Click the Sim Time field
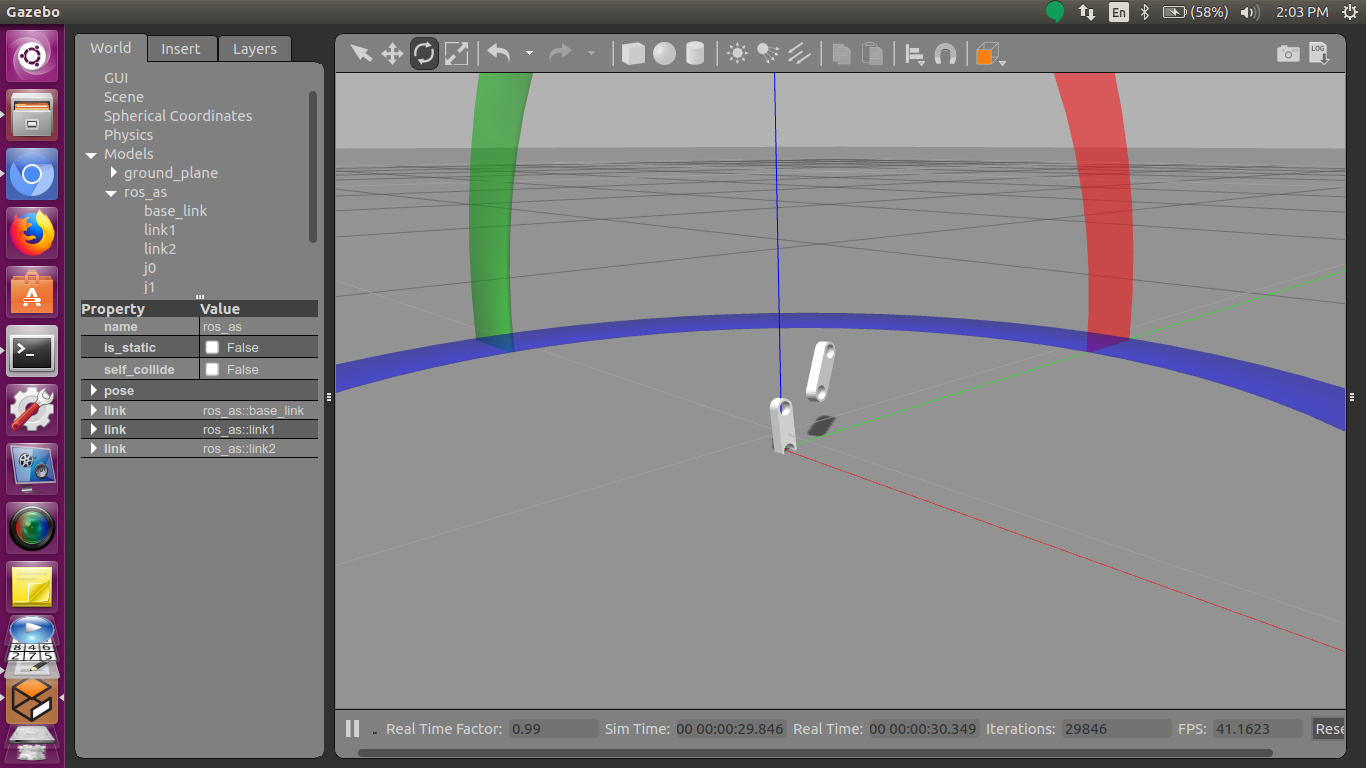The image size is (1366, 768). 731,729
